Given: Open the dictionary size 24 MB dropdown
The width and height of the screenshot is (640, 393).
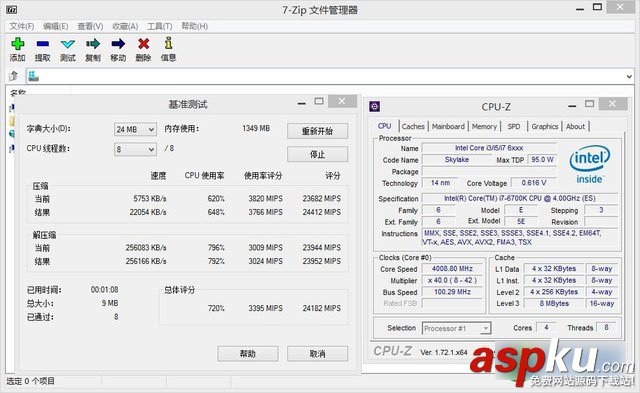Looking at the screenshot, I should point(135,129).
